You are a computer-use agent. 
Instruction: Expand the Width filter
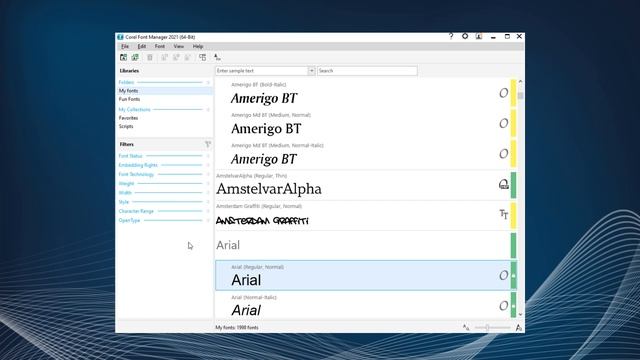[x=164, y=193]
